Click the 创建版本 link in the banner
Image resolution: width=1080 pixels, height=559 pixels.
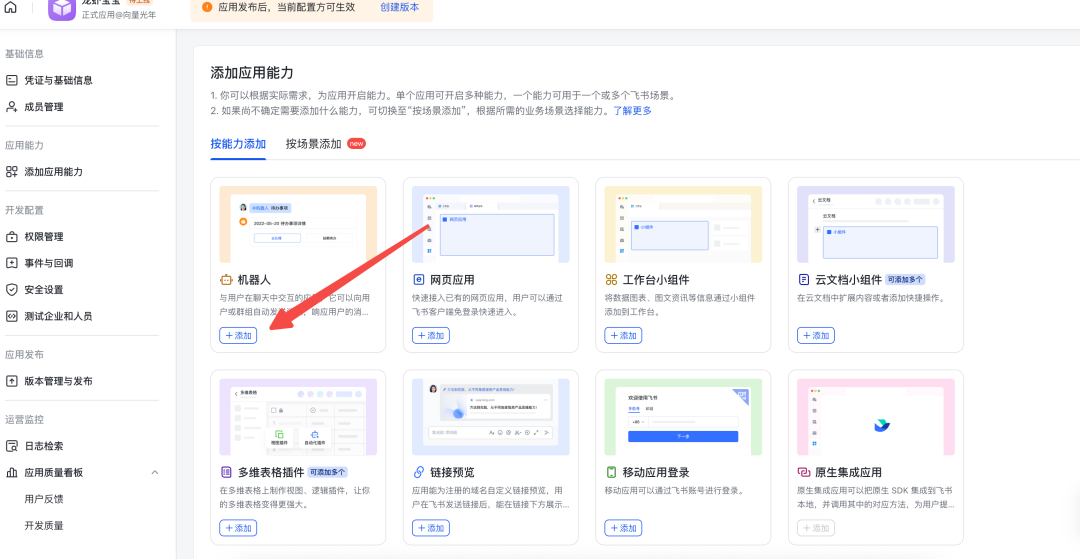coord(399,7)
